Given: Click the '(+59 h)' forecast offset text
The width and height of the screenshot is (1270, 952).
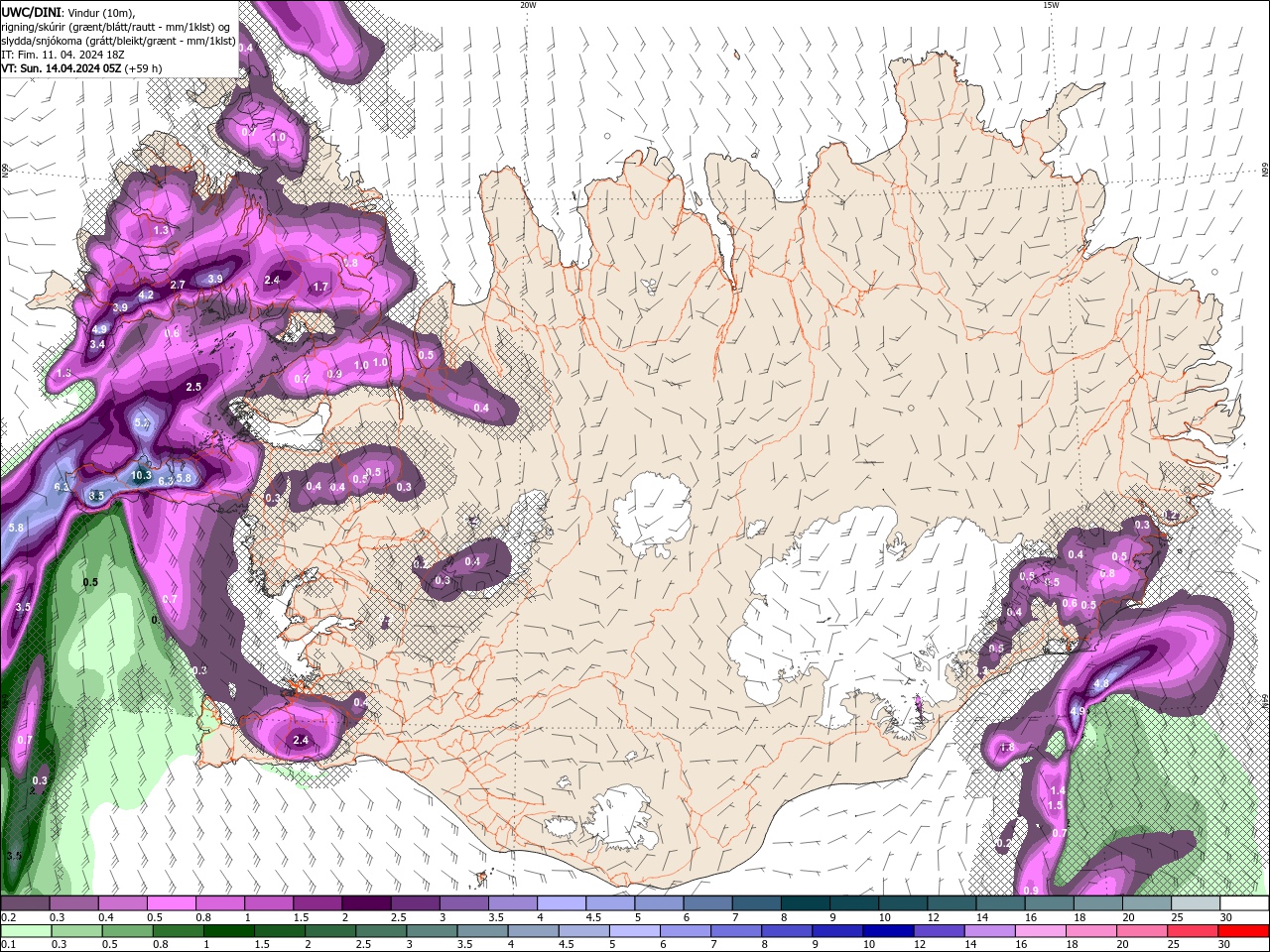Looking at the screenshot, I should pos(144,68).
